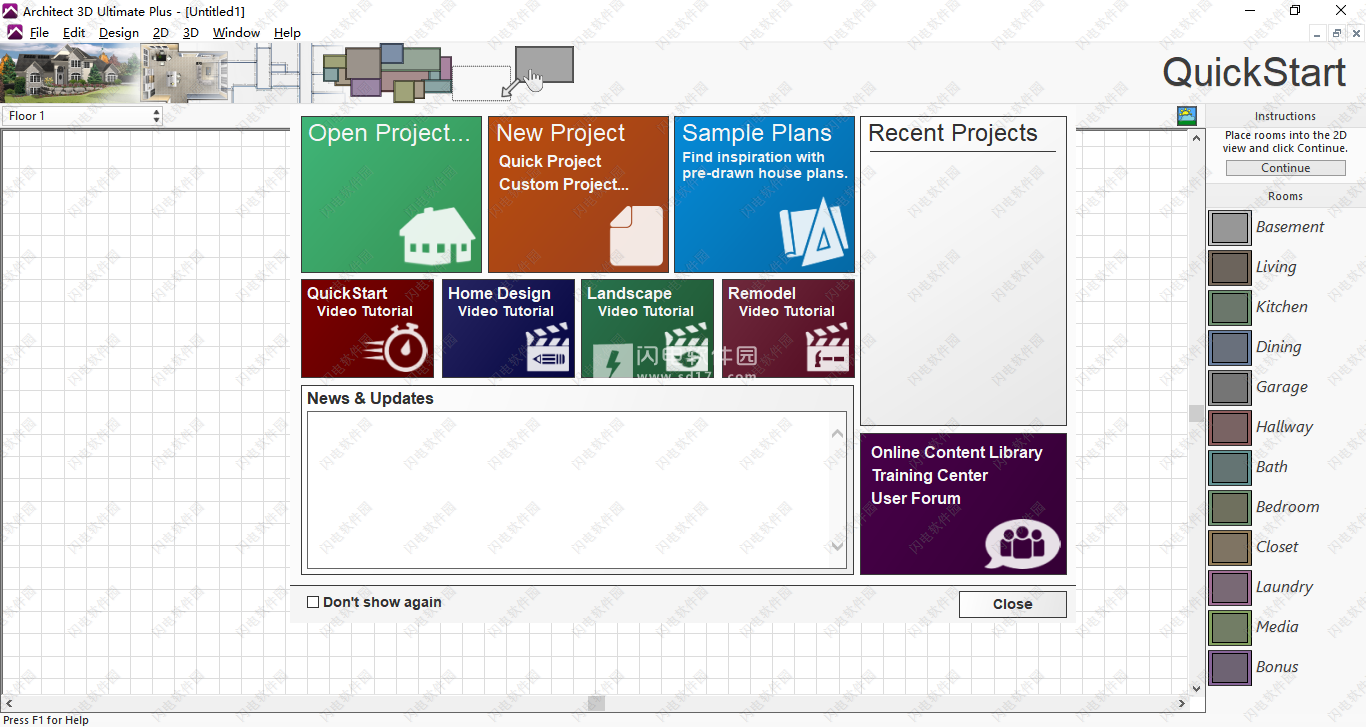1366x727 pixels.
Task: Click horizontal scrollbar left arrow
Action: click(x=8, y=703)
